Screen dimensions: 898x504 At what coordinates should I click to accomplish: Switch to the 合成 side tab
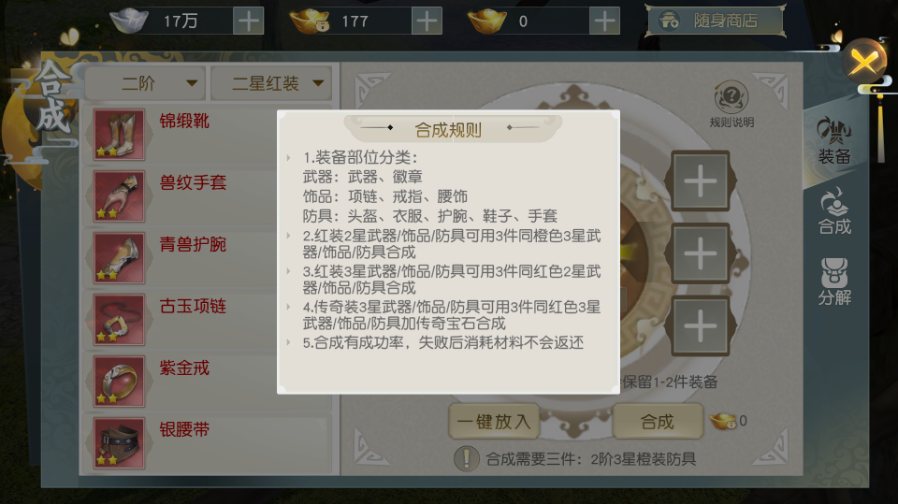coord(834,211)
